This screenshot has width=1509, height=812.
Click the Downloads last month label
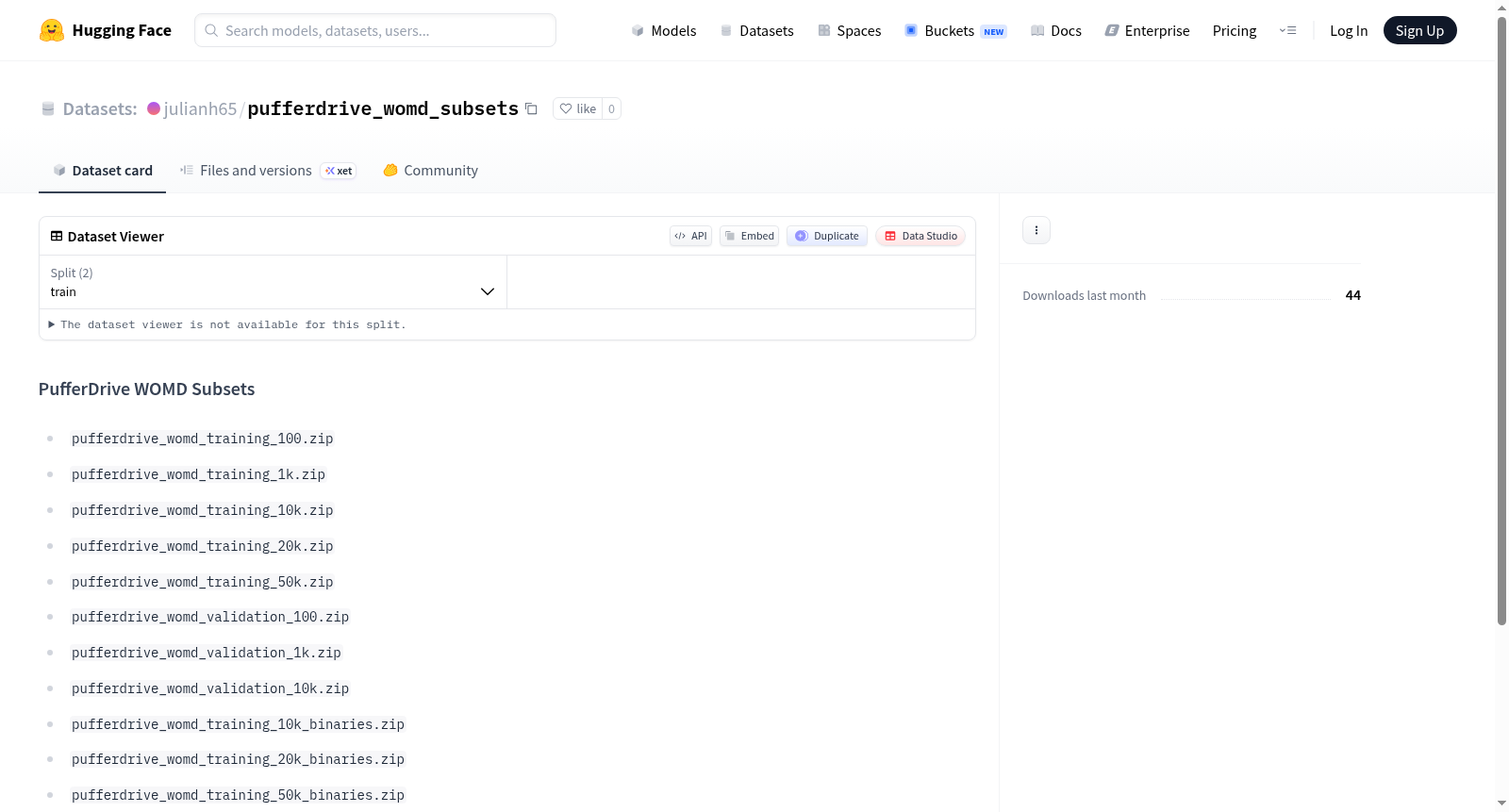pos(1084,295)
